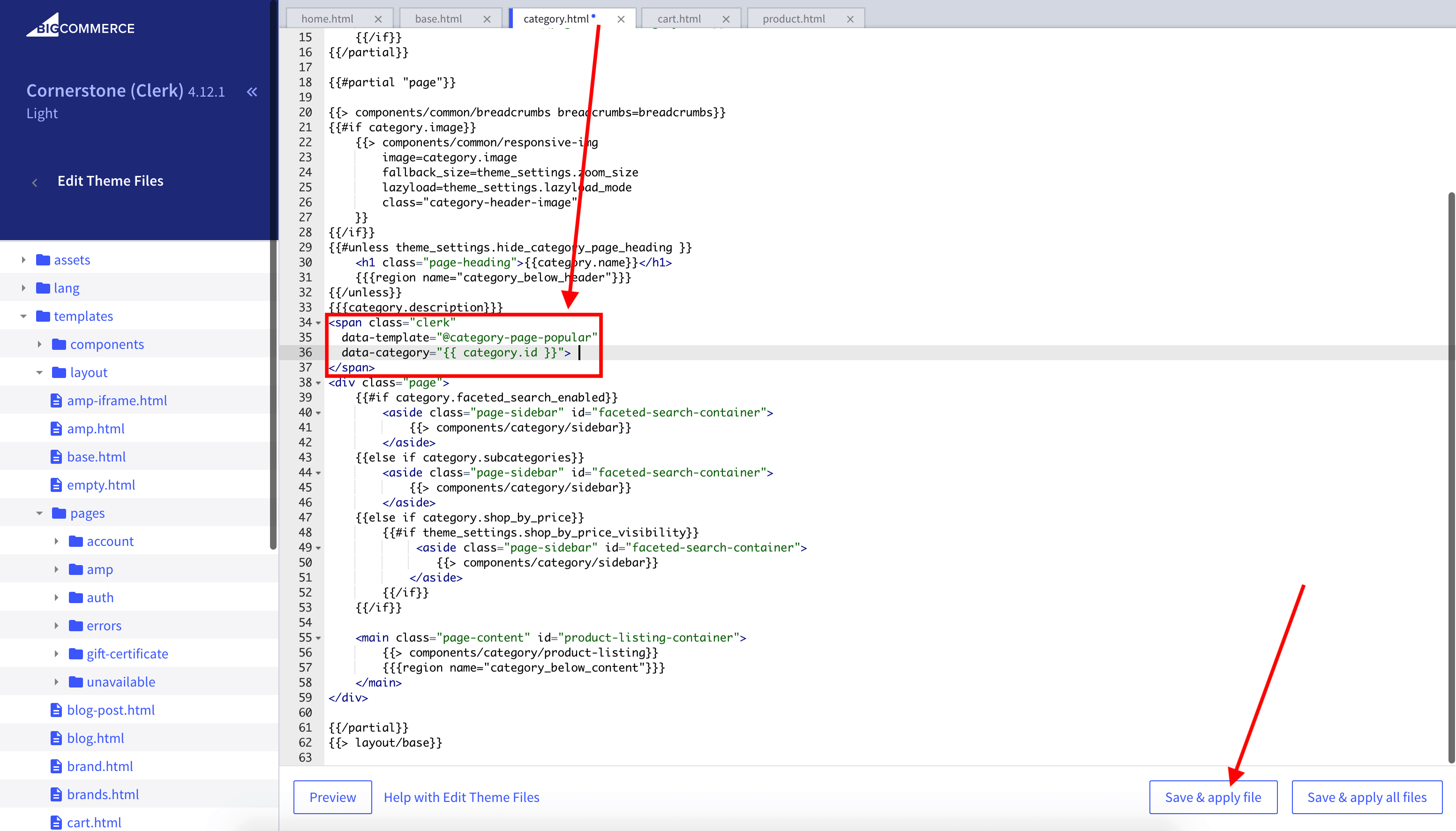The height and width of the screenshot is (831, 1456).
Task: Open base.html file in layout folder
Action: 96,457
